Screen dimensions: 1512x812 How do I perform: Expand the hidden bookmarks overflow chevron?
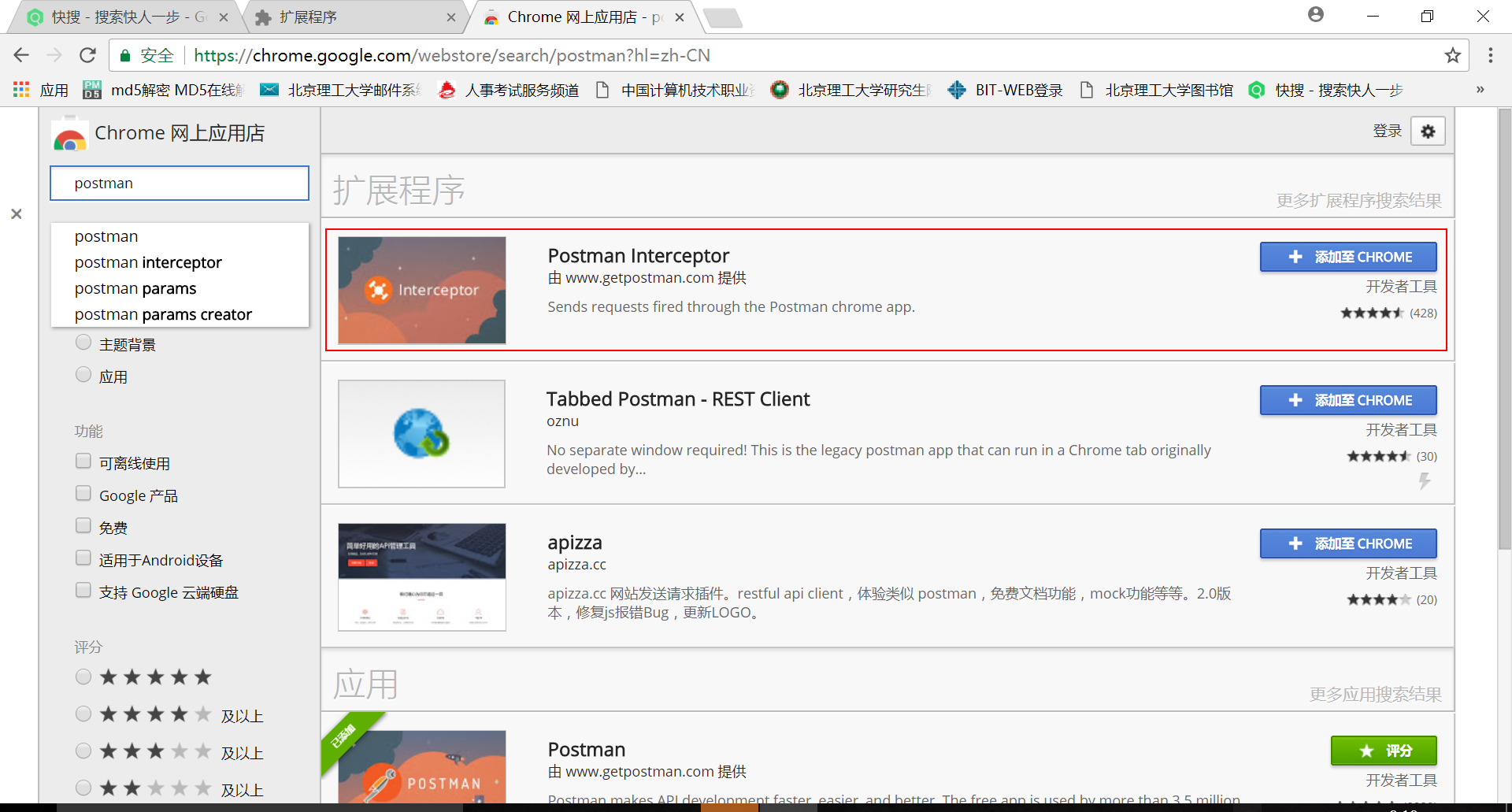point(1480,90)
